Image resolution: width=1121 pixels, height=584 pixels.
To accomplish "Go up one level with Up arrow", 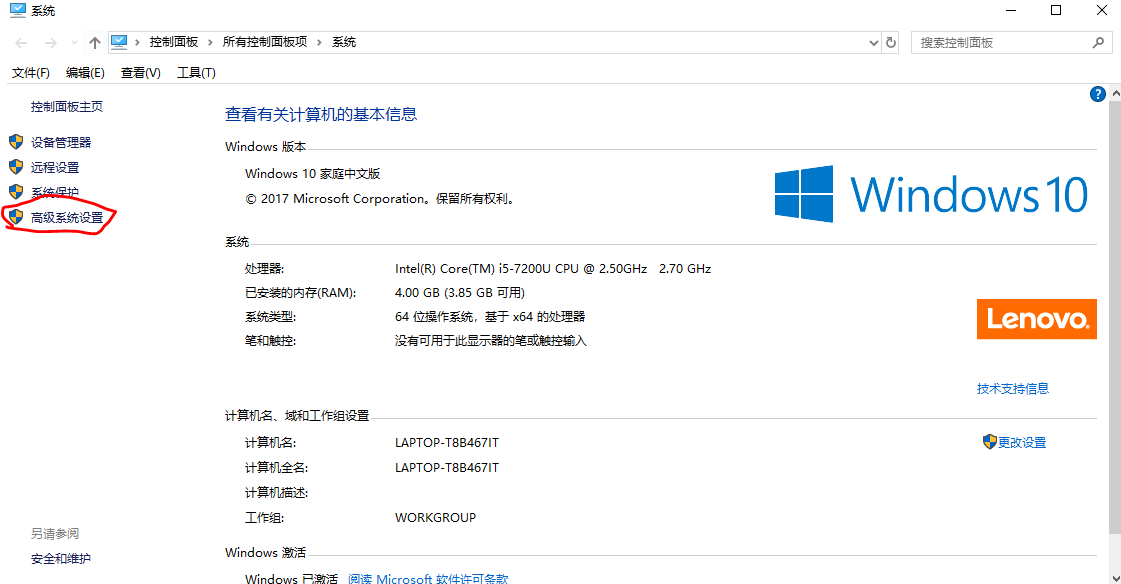I will point(94,43).
